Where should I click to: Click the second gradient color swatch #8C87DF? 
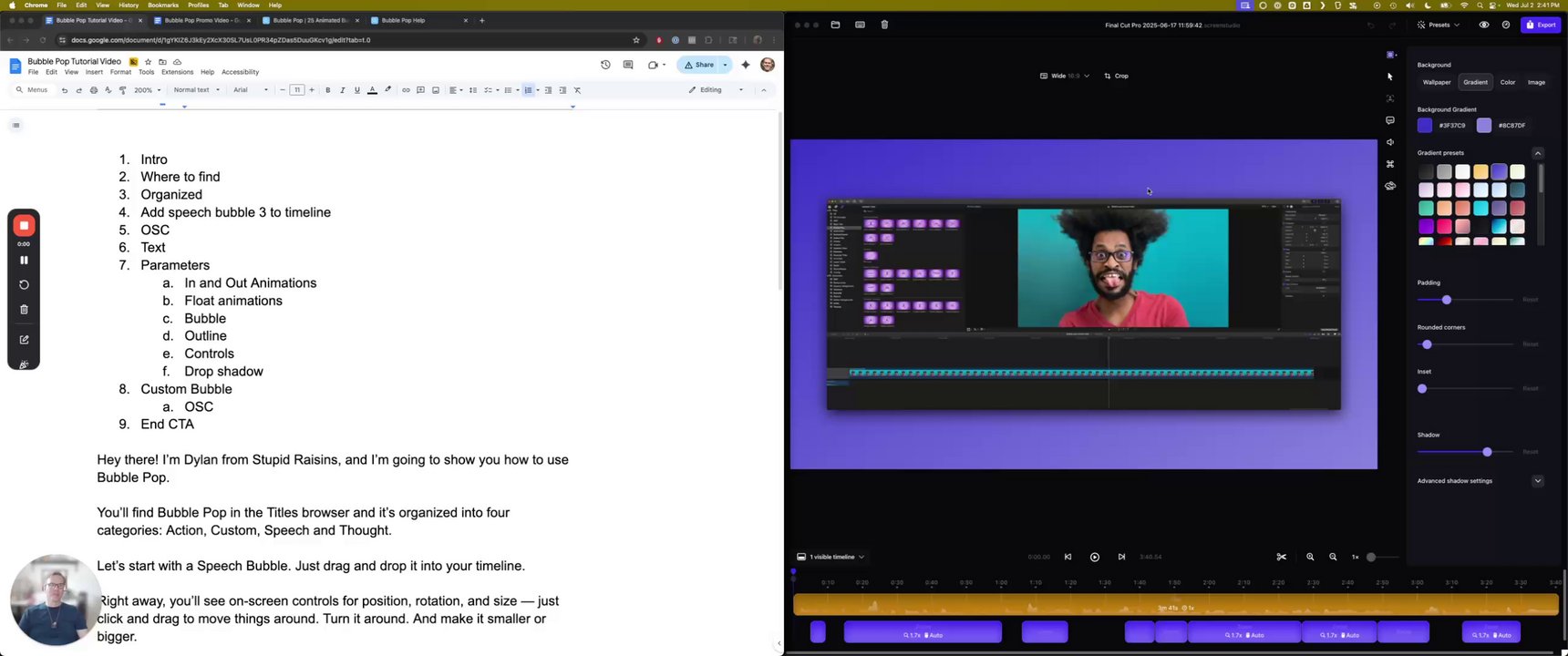(1484, 126)
